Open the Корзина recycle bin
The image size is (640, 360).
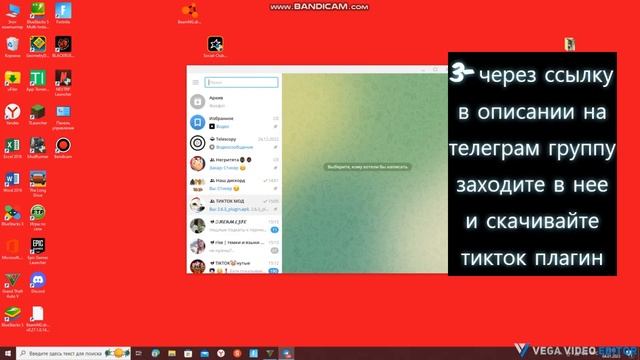tap(12, 47)
